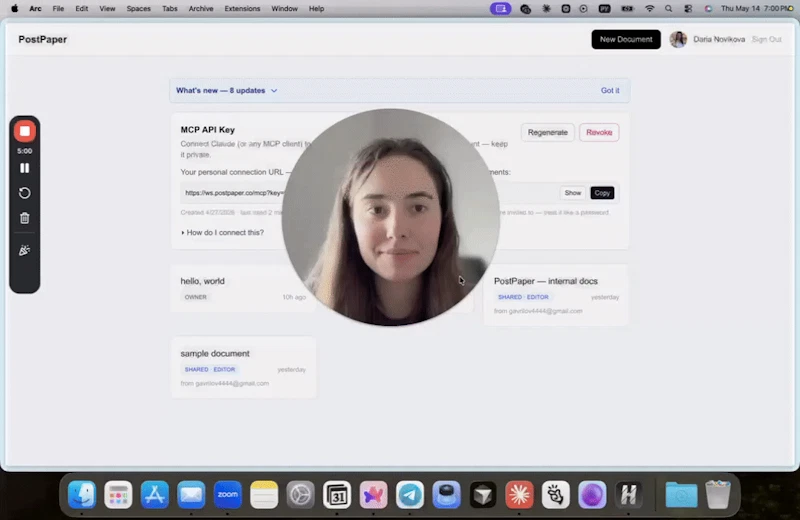Open Mail app in the dock

[191, 494]
